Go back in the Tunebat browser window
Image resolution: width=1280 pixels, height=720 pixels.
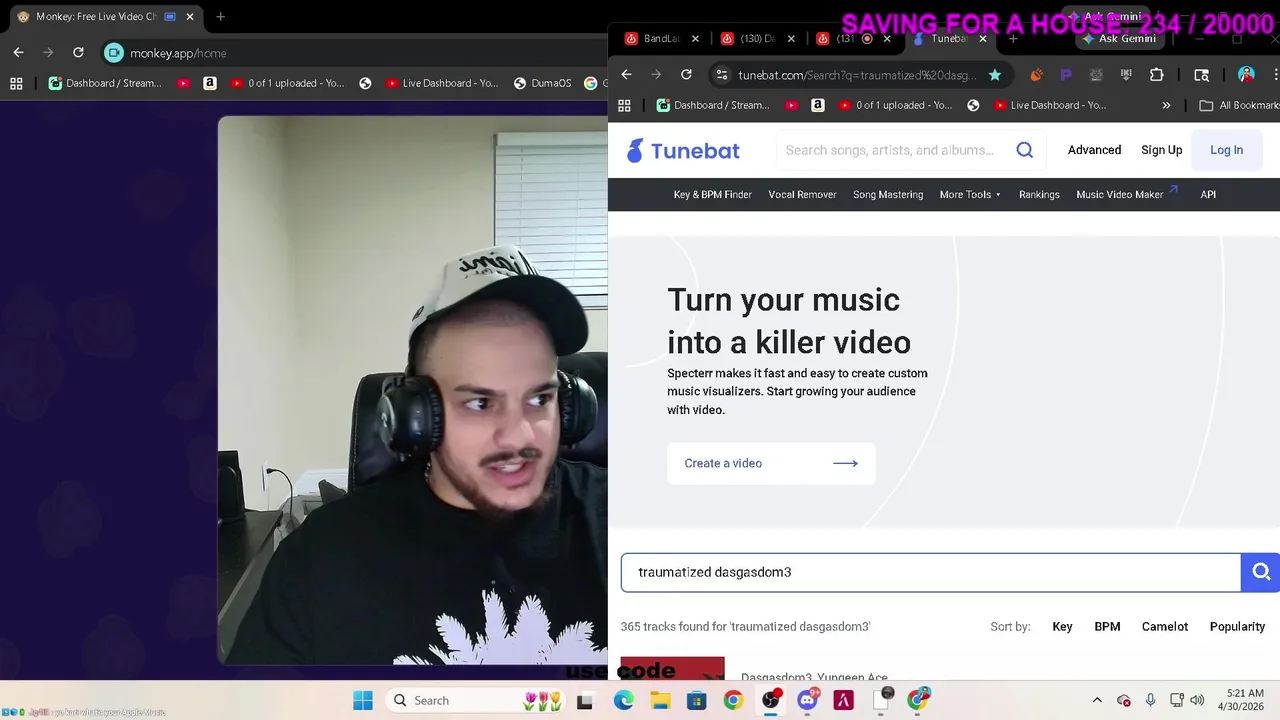(626, 74)
